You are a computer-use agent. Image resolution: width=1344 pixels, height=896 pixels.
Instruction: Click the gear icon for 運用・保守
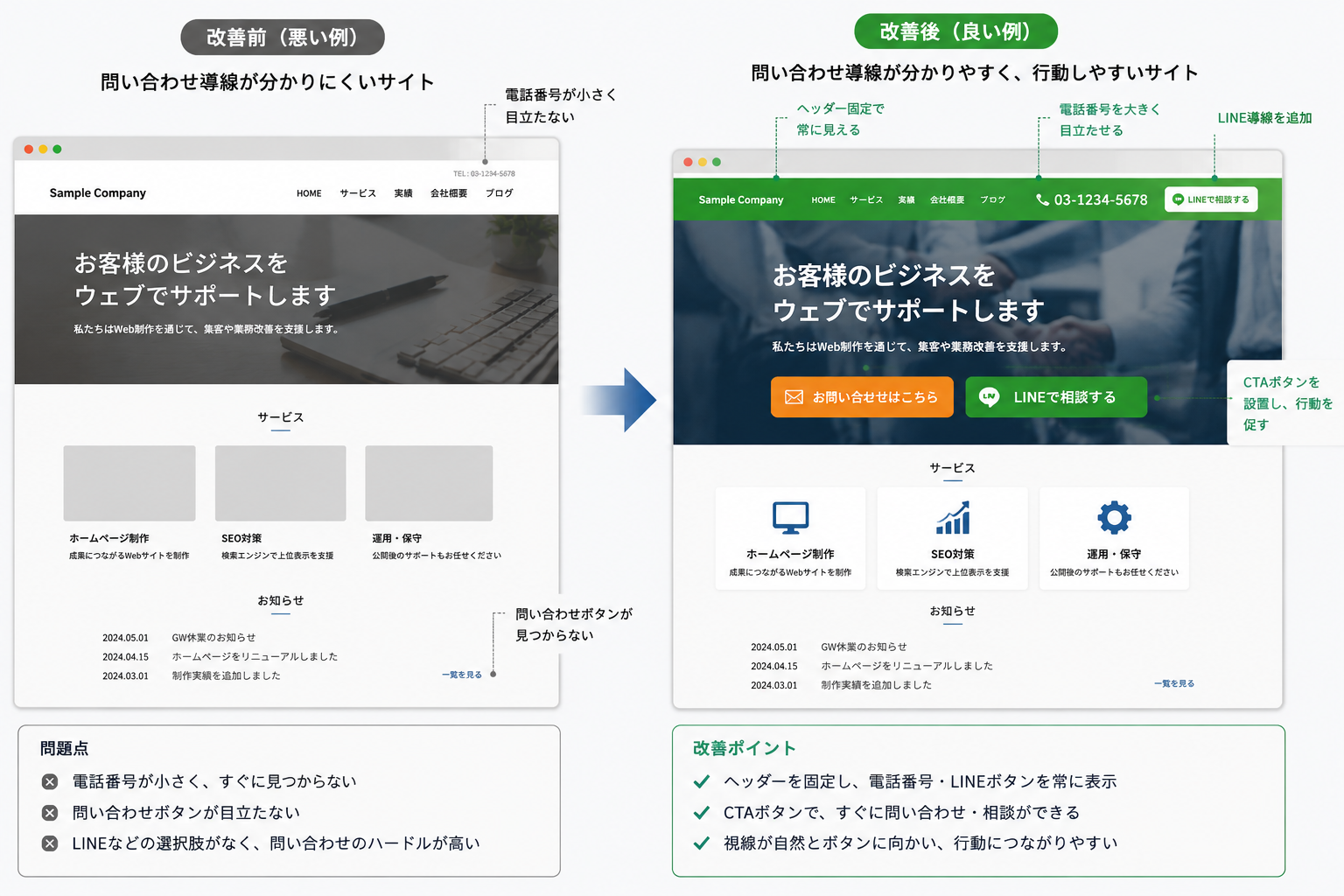1115,517
